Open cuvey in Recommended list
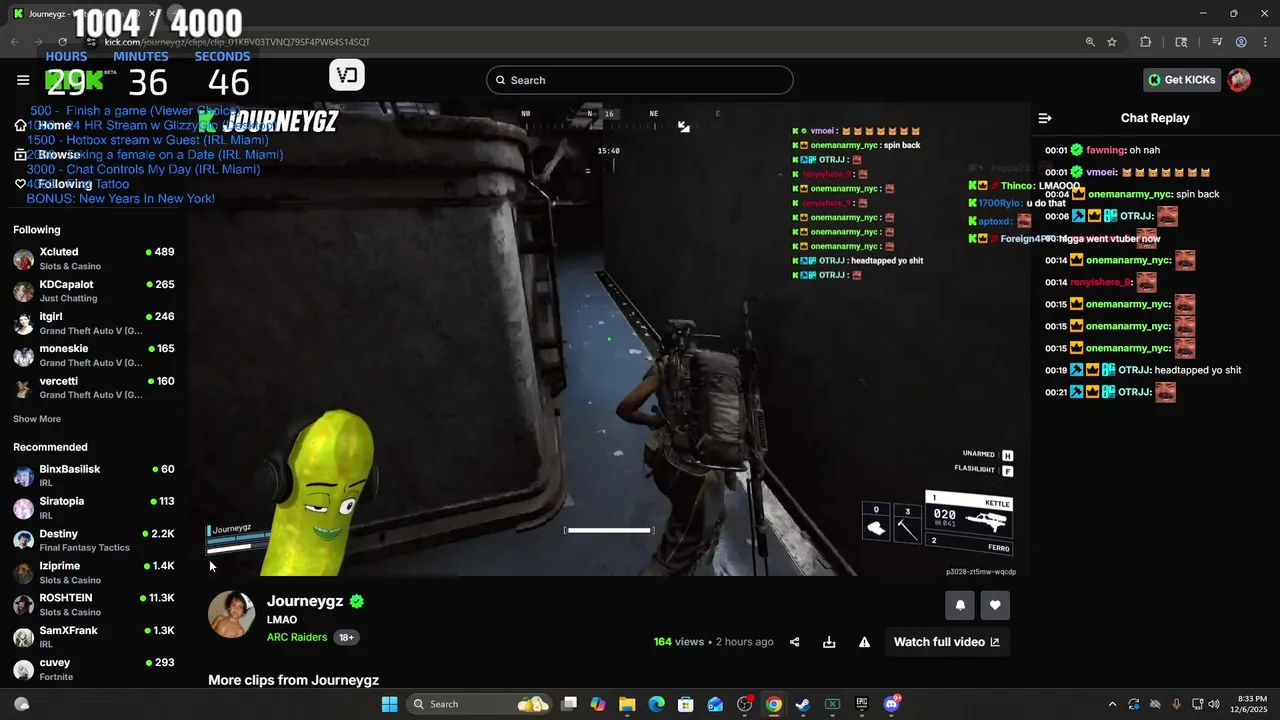Viewport: 1280px width, 720px height. tap(94, 669)
